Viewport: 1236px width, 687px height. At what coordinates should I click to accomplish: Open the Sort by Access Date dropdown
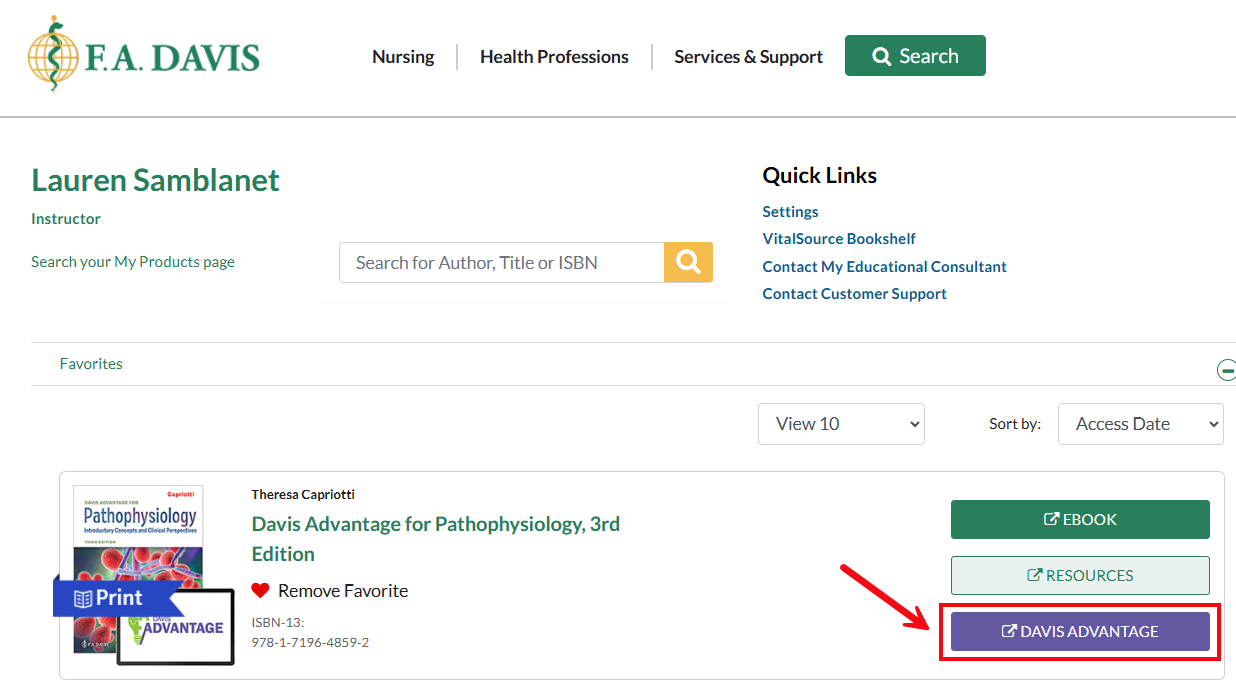click(1140, 424)
